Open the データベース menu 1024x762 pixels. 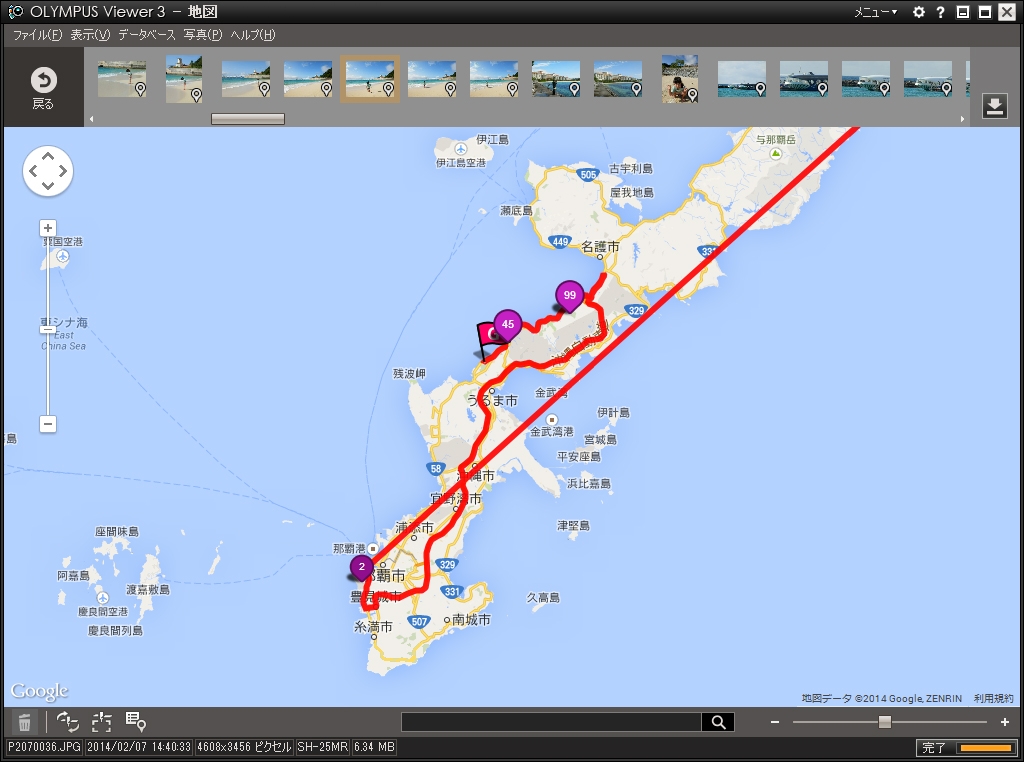(x=146, y=35)
